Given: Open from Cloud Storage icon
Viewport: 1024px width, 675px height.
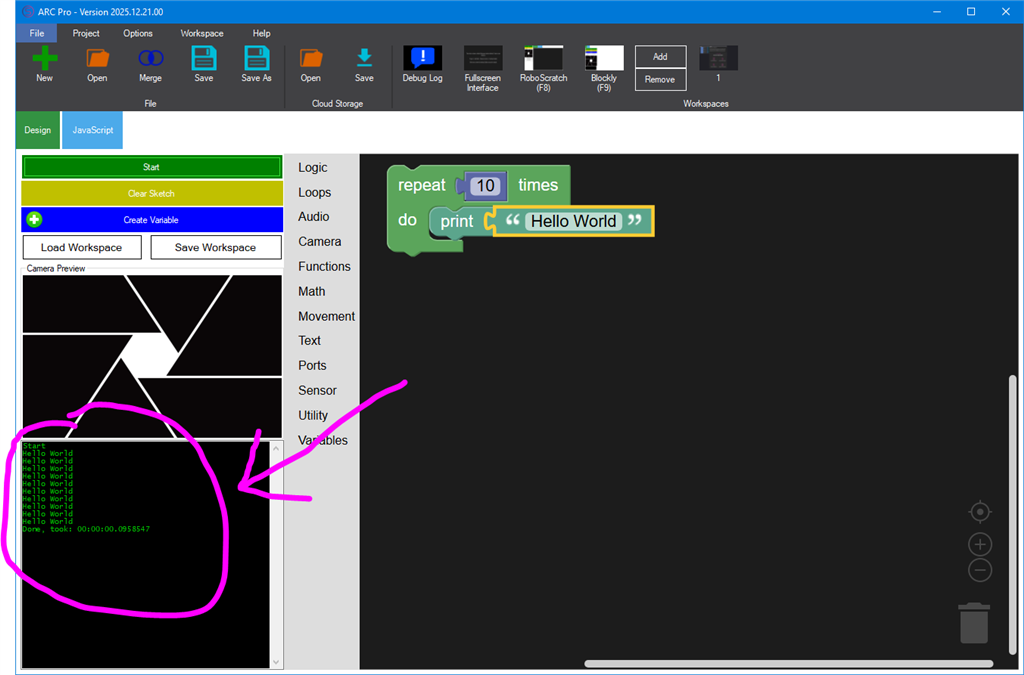Looking at the screenshot, I should [x=311, y=59].
